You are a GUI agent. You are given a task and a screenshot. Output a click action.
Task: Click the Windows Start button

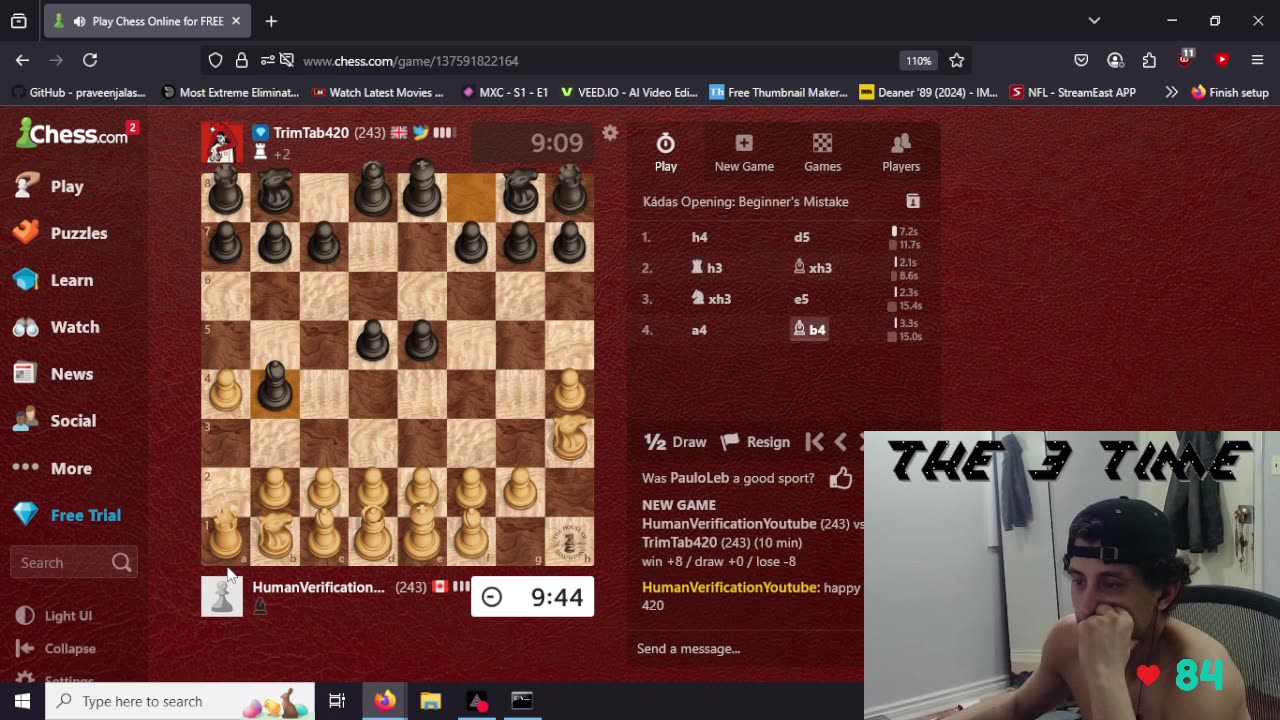(22, 701)
